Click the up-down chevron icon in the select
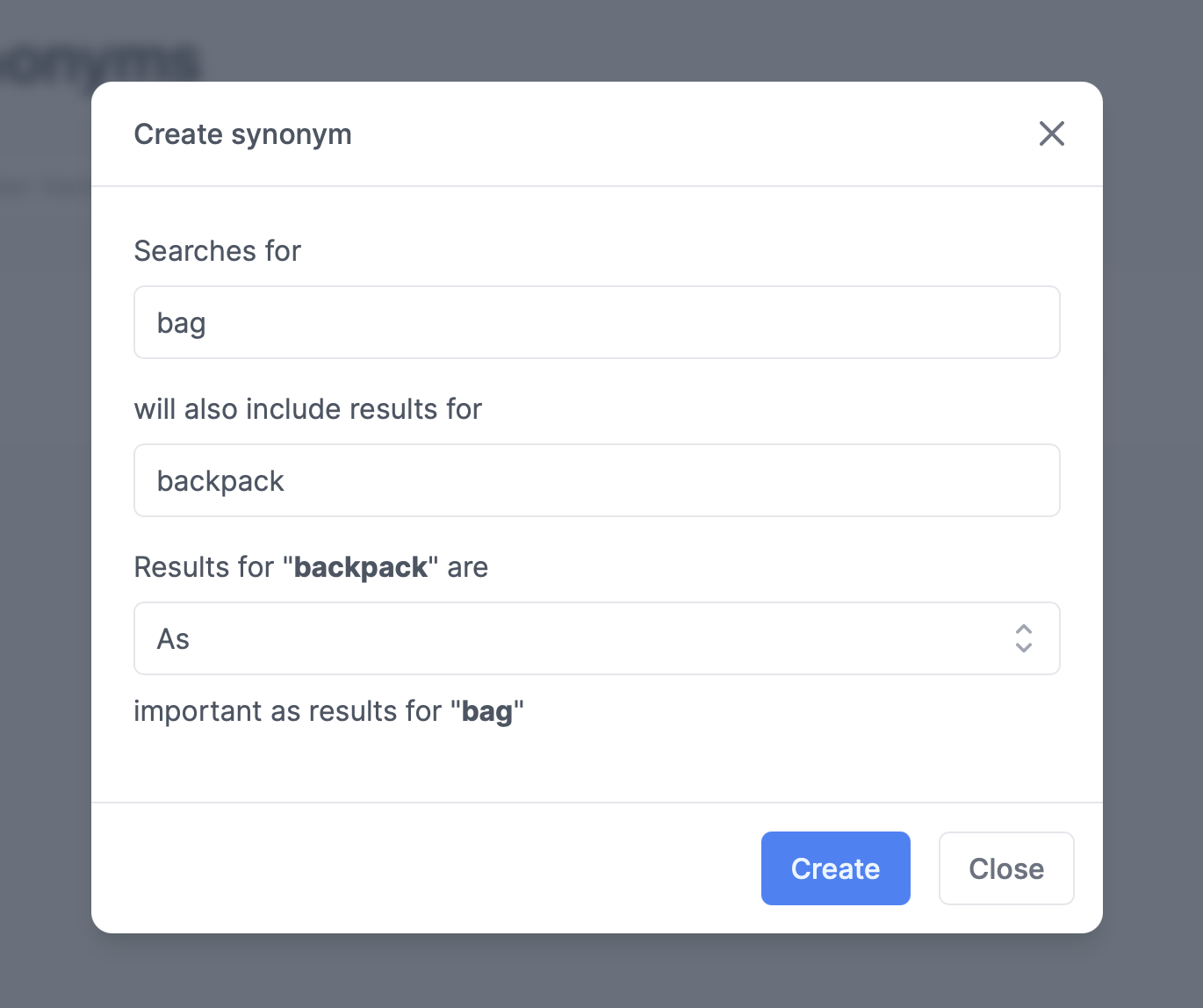The height and width of the screenshot is (1008, 1203). coord(1023,638)
